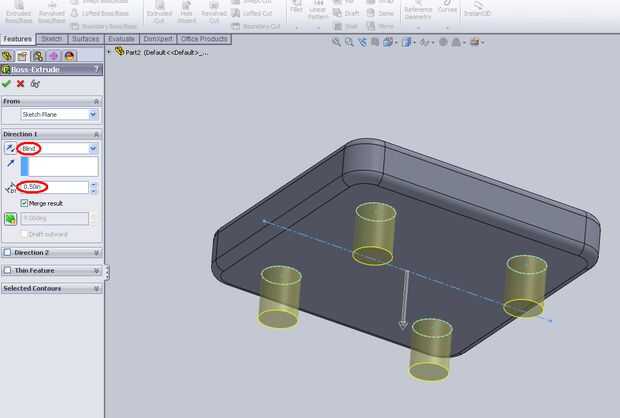Expand the Part2 flyout design tree

(109, 52)
